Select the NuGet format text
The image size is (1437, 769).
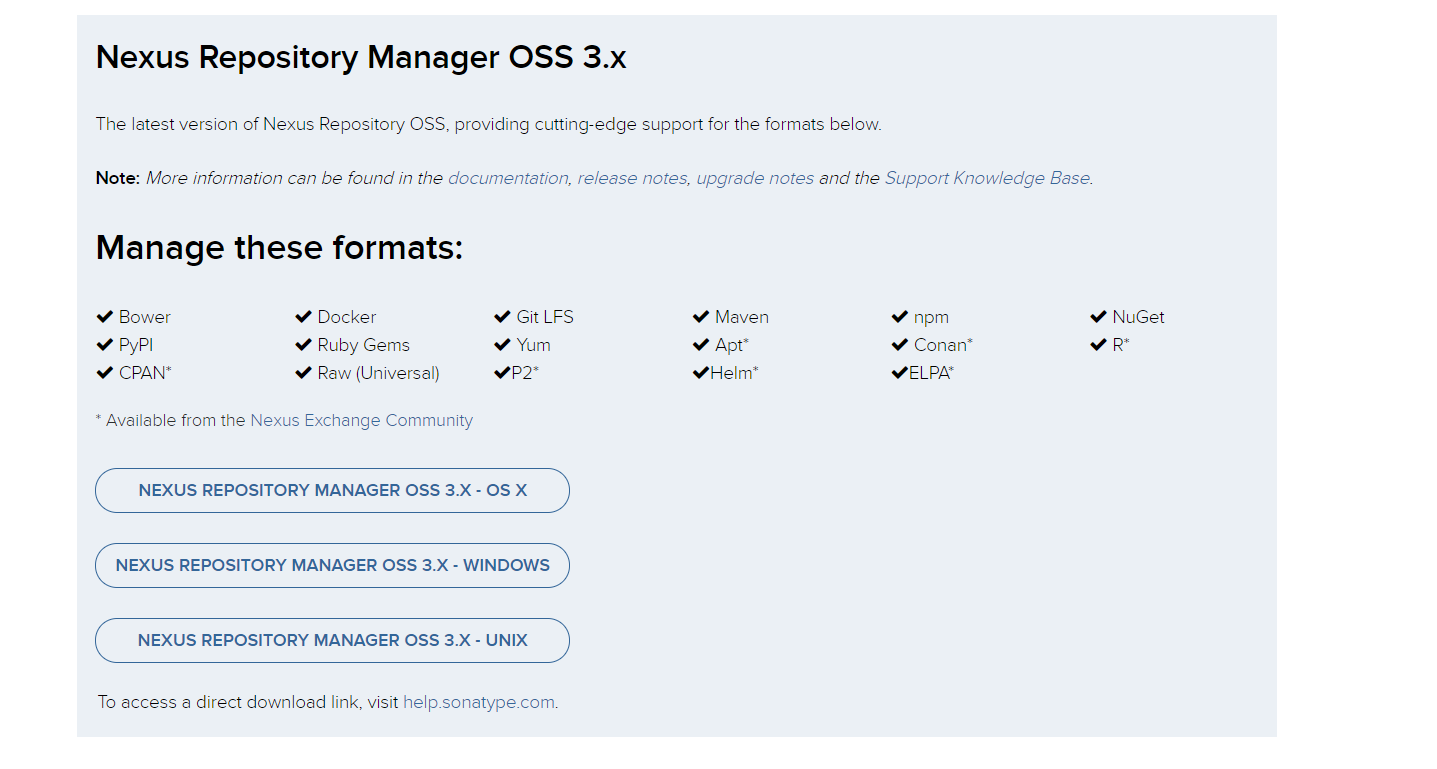pos(1139,317)
